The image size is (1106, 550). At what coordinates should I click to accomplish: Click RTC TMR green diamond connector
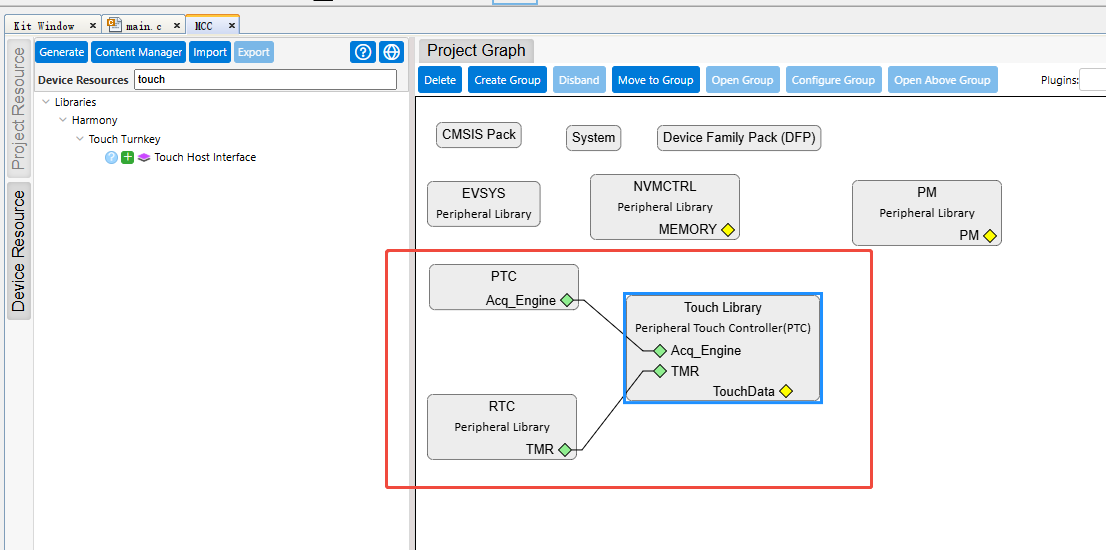click(564, 449)
